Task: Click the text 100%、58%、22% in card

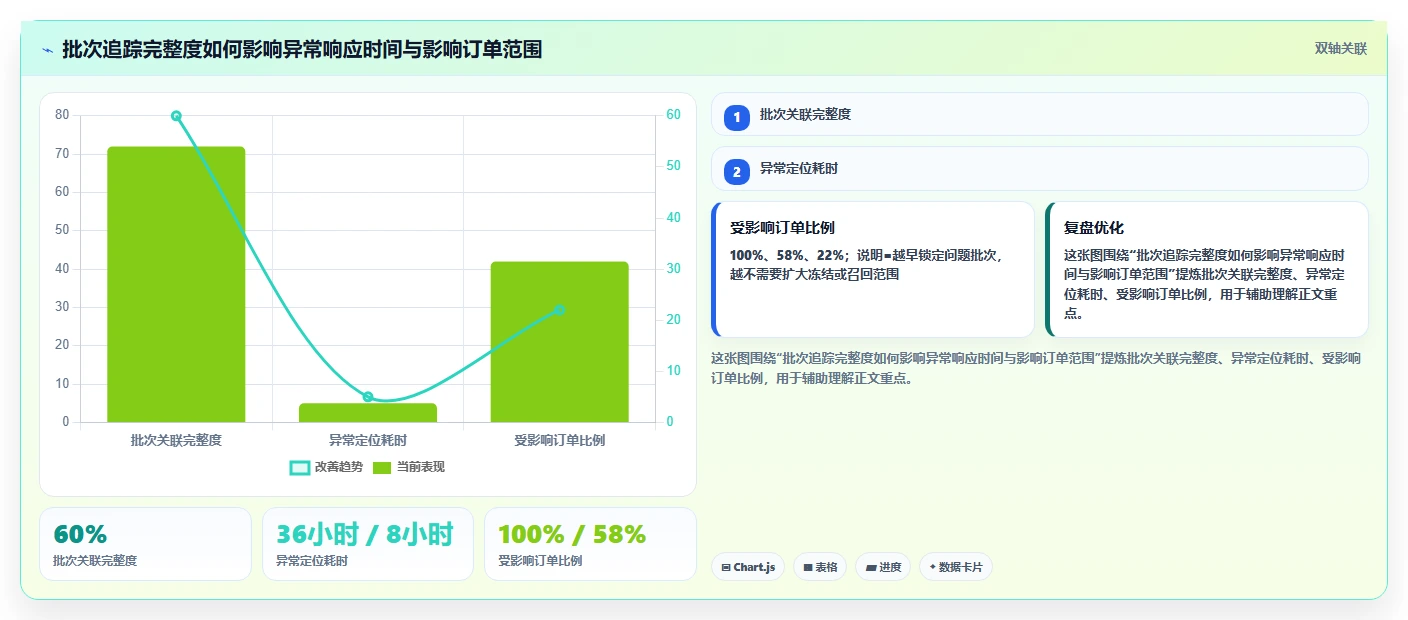Action: coord(788,255)
